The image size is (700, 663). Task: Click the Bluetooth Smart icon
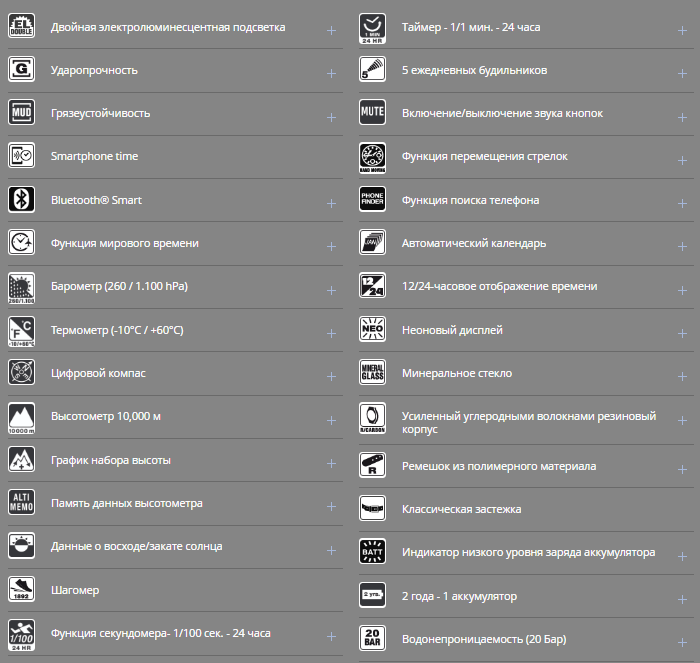coord(21,200)
